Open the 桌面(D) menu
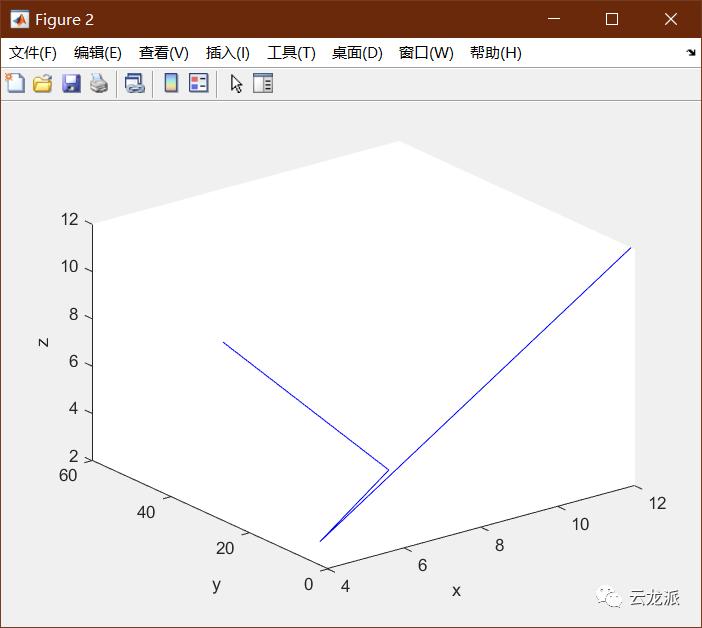The height and width of the screenshot is (628, 702). click(x=357, y=53)
